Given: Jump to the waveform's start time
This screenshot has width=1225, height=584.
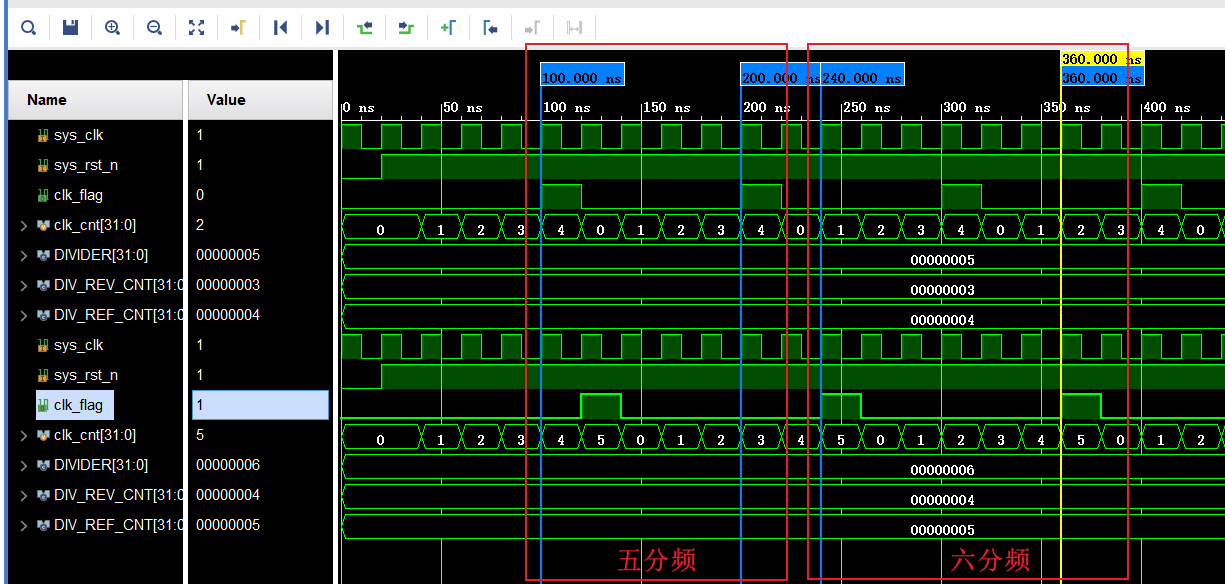Looking at the screenshot, I should [280, 28].
